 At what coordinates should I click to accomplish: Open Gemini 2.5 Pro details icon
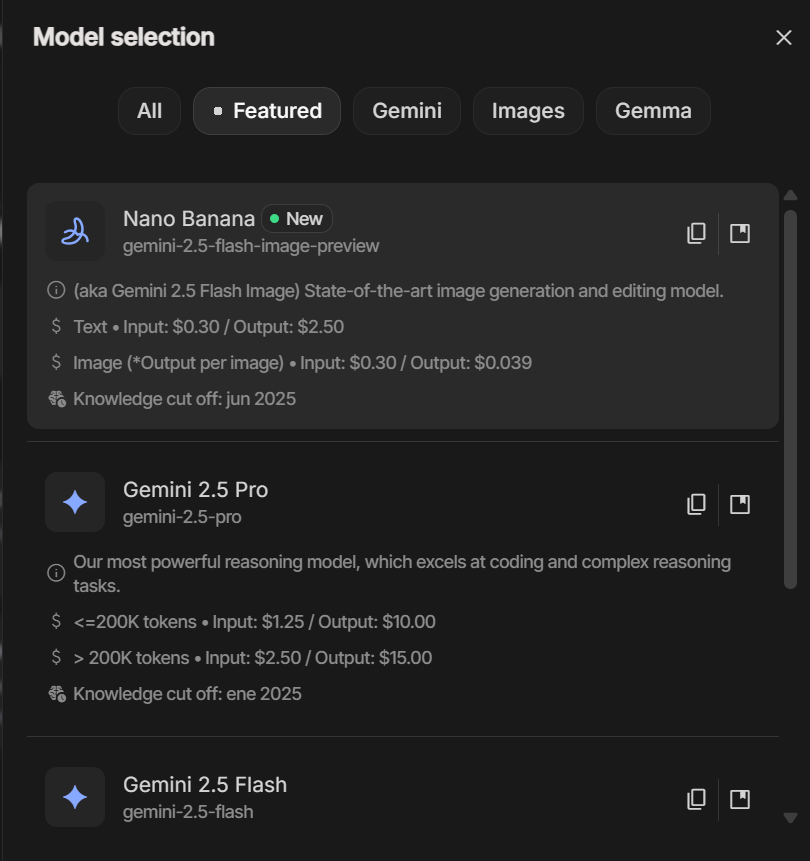coord(740,504)
